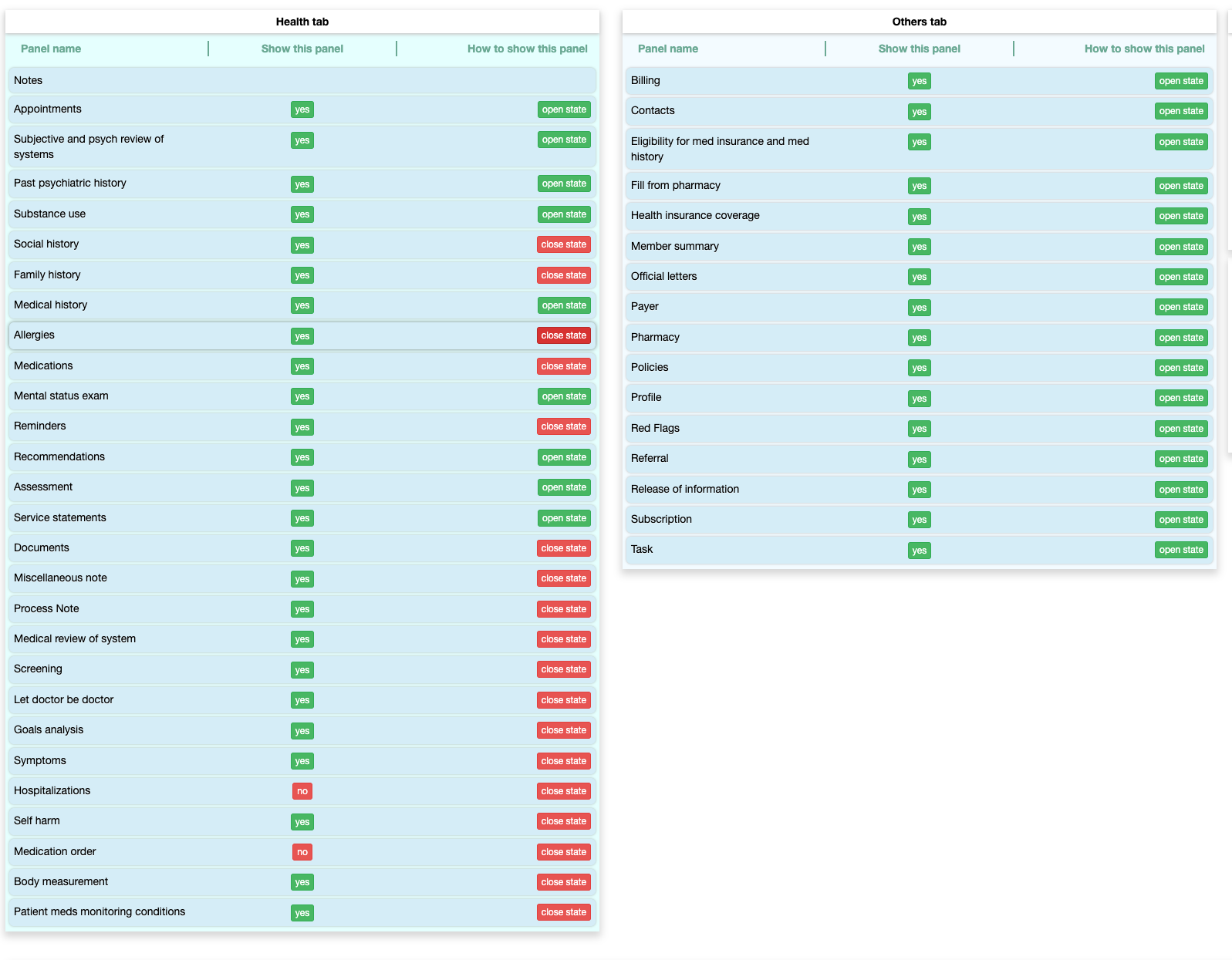
Task: Select the Notes panel row
Action: click(x=302, y=80)
